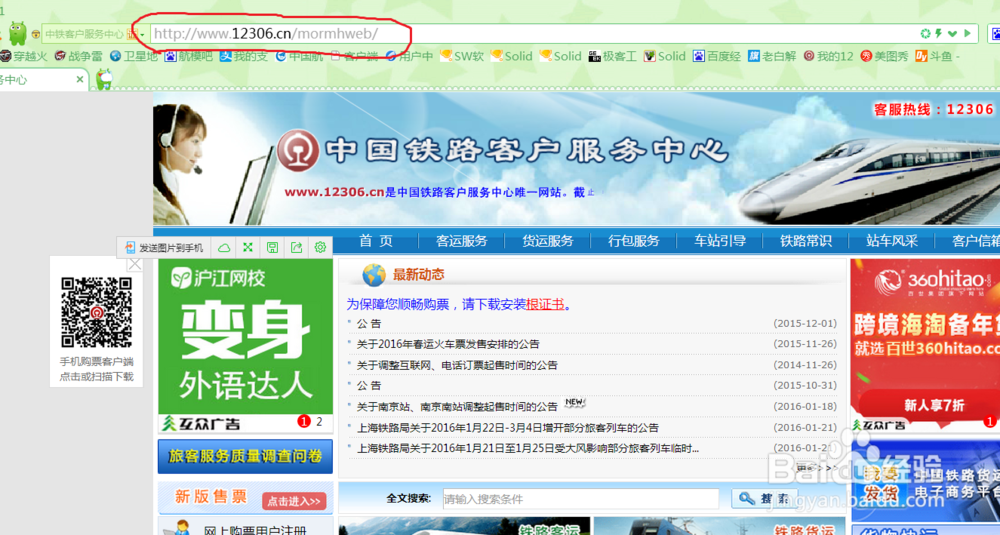Open the gear settings in image toolbar
Viewport: 1000px width, 535px height.
point(320,247)
